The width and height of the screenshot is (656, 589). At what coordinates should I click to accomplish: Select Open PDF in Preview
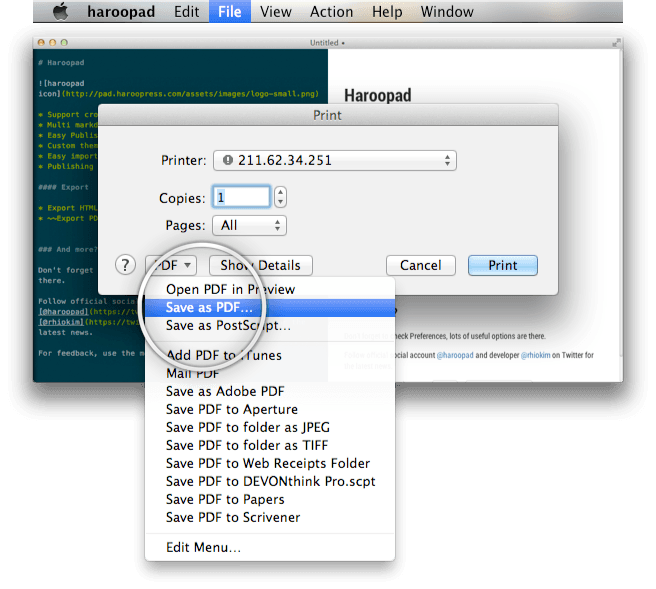coord(230,289)
